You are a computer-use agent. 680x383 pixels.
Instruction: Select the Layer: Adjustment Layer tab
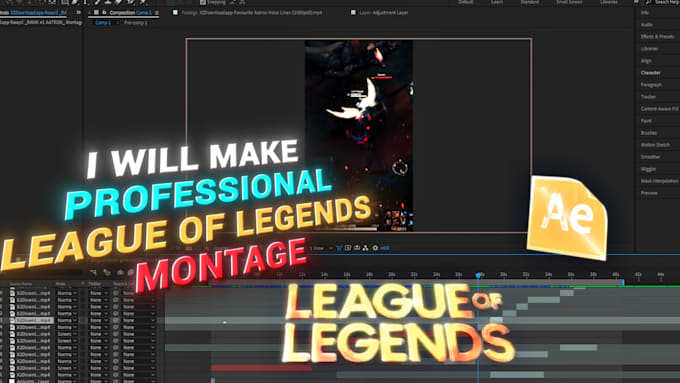[383, 13]
